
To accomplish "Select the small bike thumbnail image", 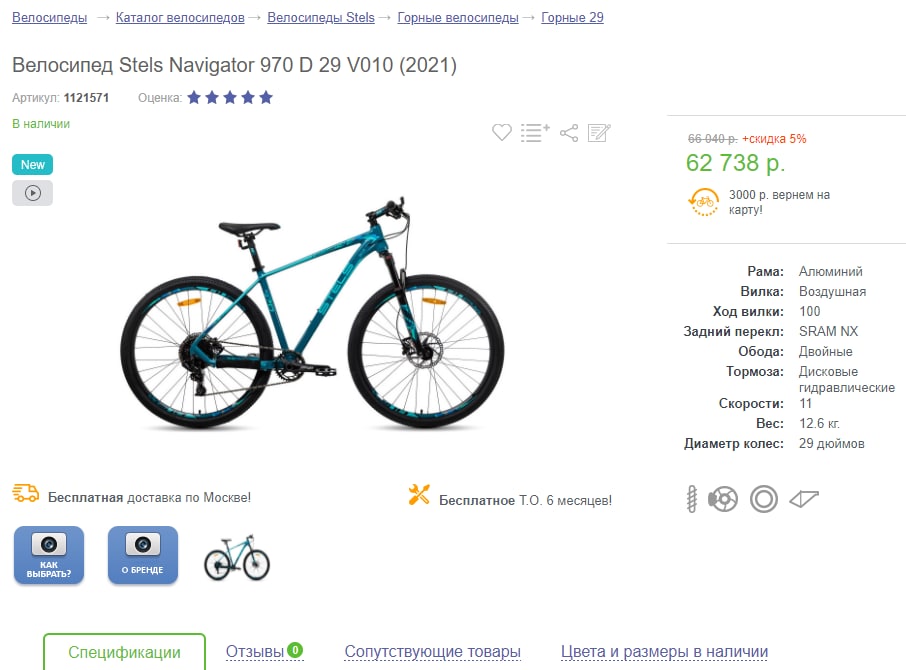I will pos(237,557).
